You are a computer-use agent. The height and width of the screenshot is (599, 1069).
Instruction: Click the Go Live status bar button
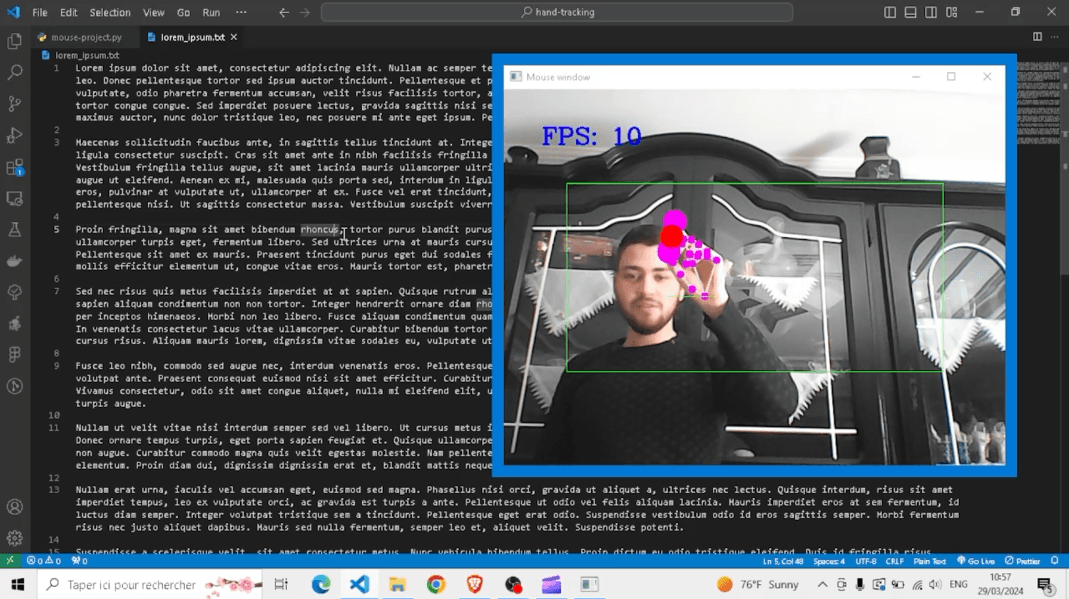[x=976, y=561]
